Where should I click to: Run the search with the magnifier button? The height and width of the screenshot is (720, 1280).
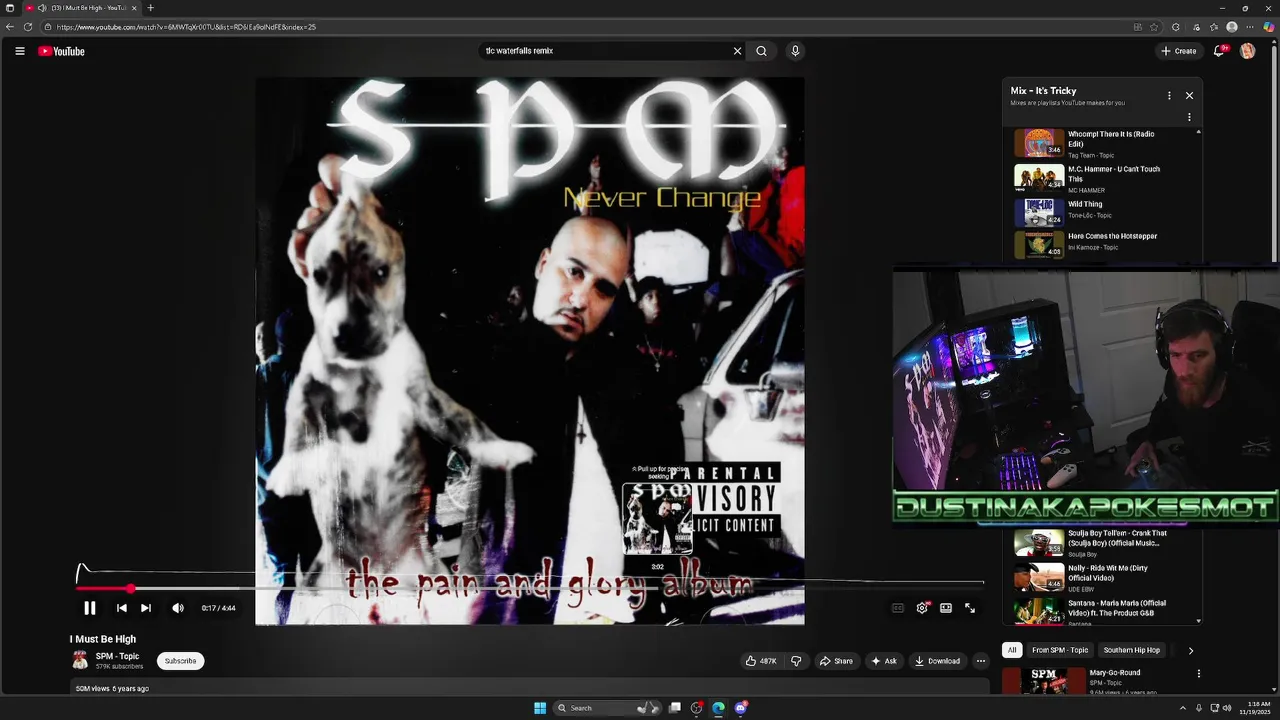point(761,51)
